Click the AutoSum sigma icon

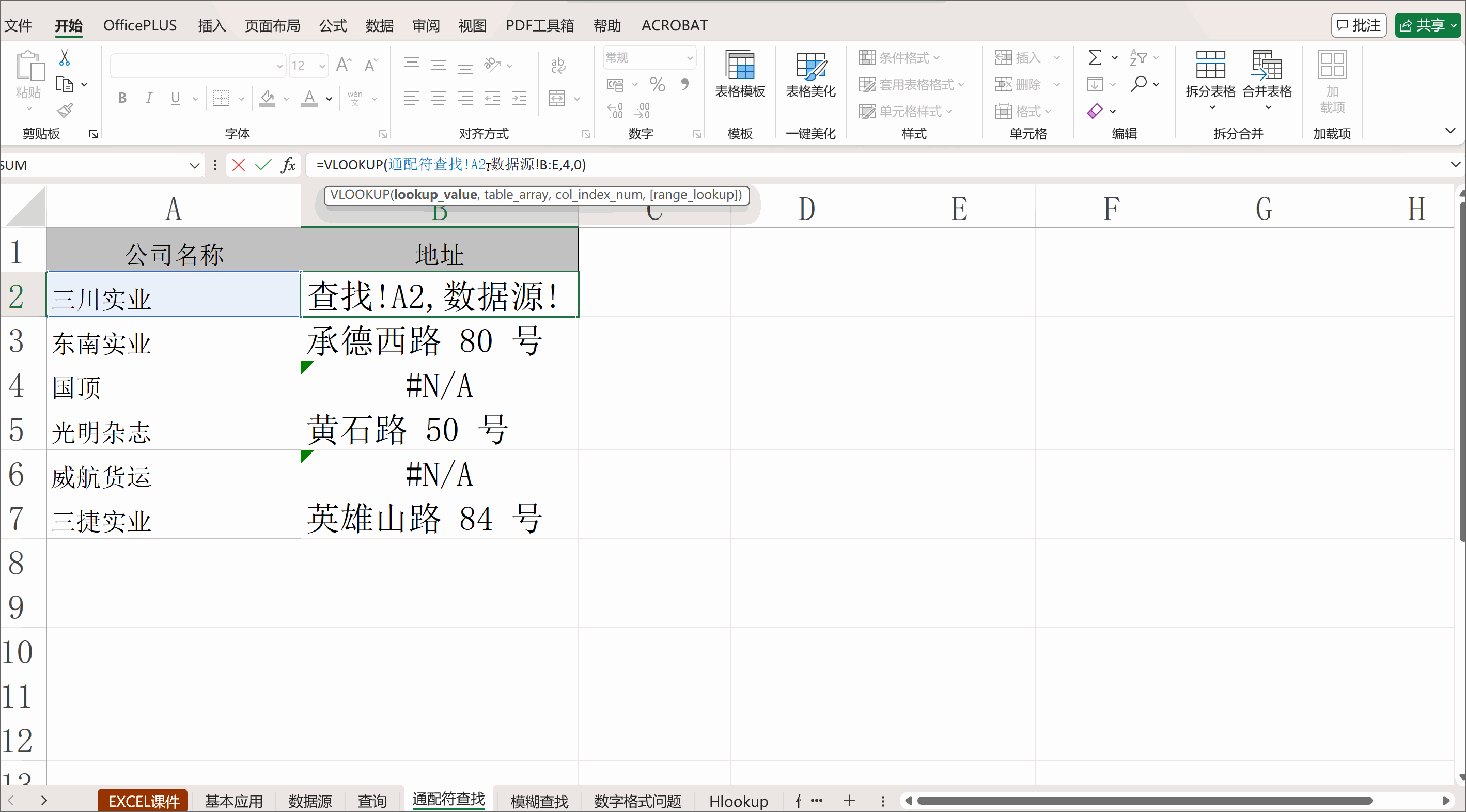coord(1096,57)
